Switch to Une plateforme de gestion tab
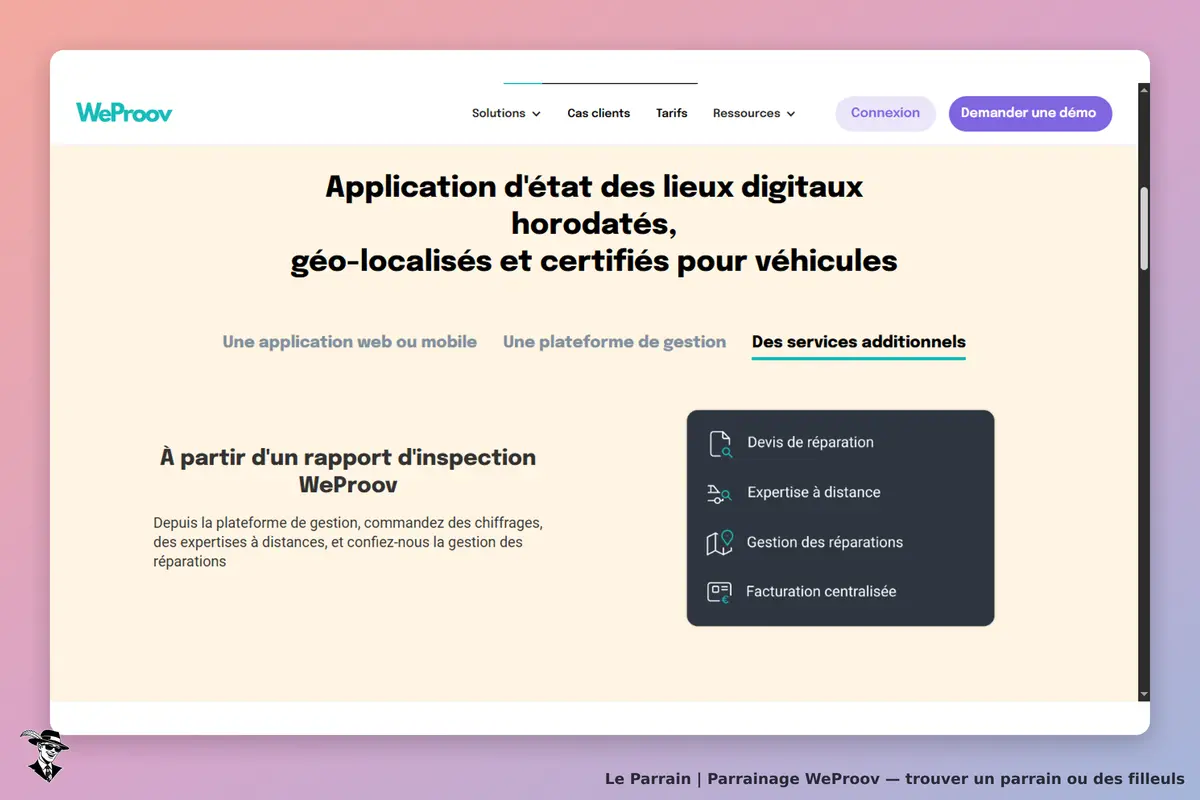The width and height of the screenshot is (1200, 800). [x=615, y=342]
